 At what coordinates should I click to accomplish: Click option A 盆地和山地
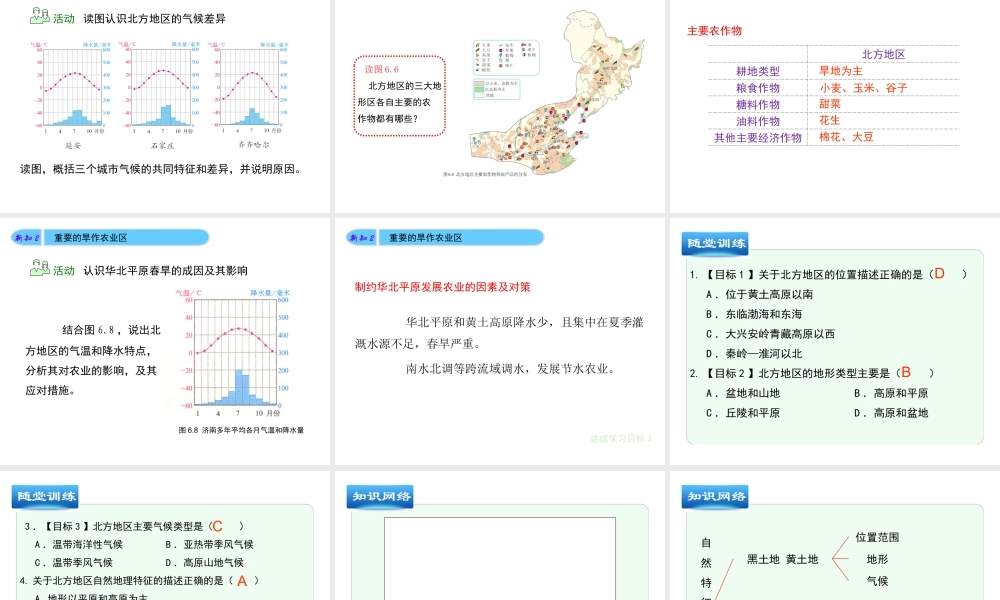[742, 393]
